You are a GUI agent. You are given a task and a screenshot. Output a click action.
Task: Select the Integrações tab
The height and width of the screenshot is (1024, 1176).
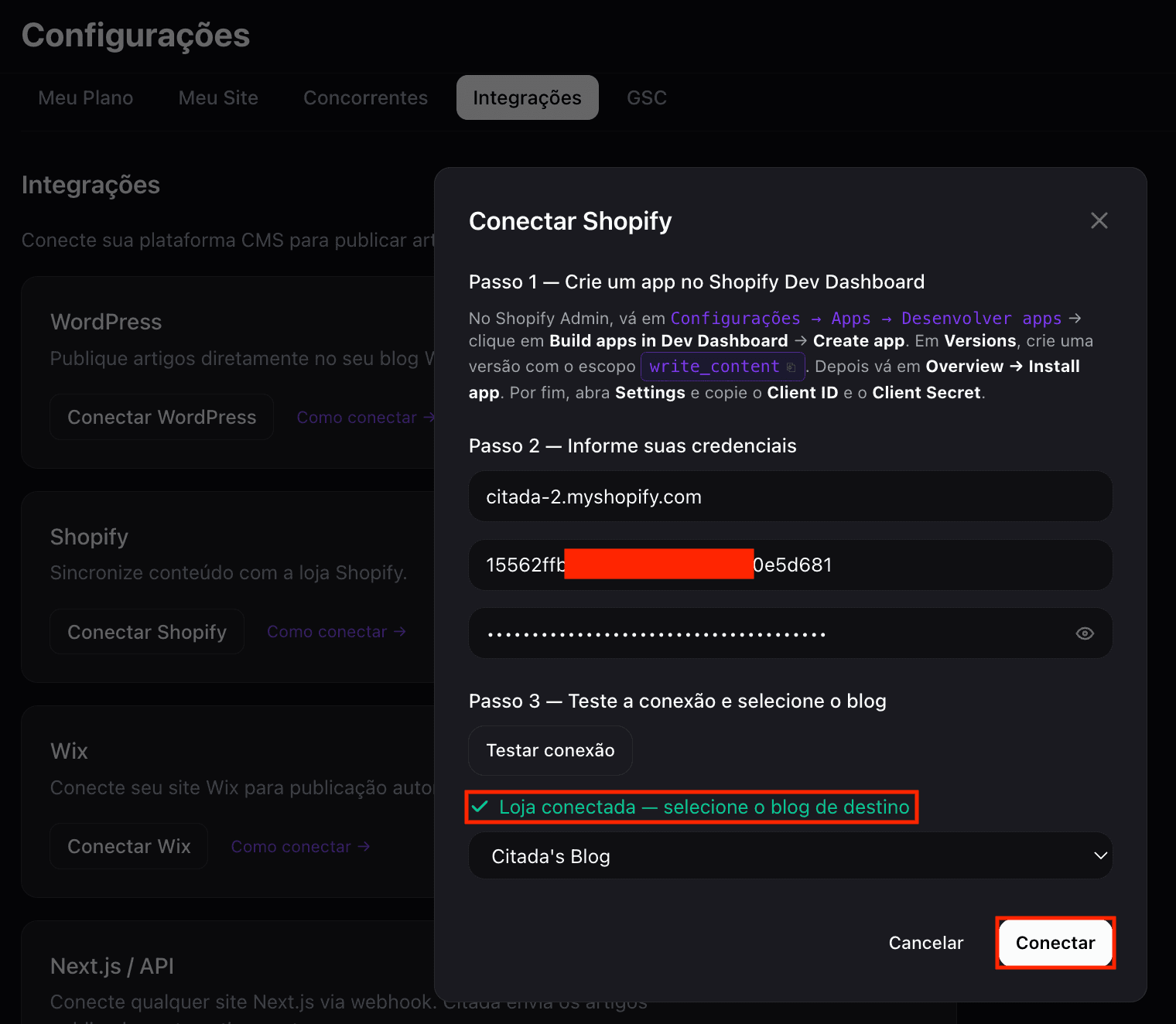(x=527, y=97)
